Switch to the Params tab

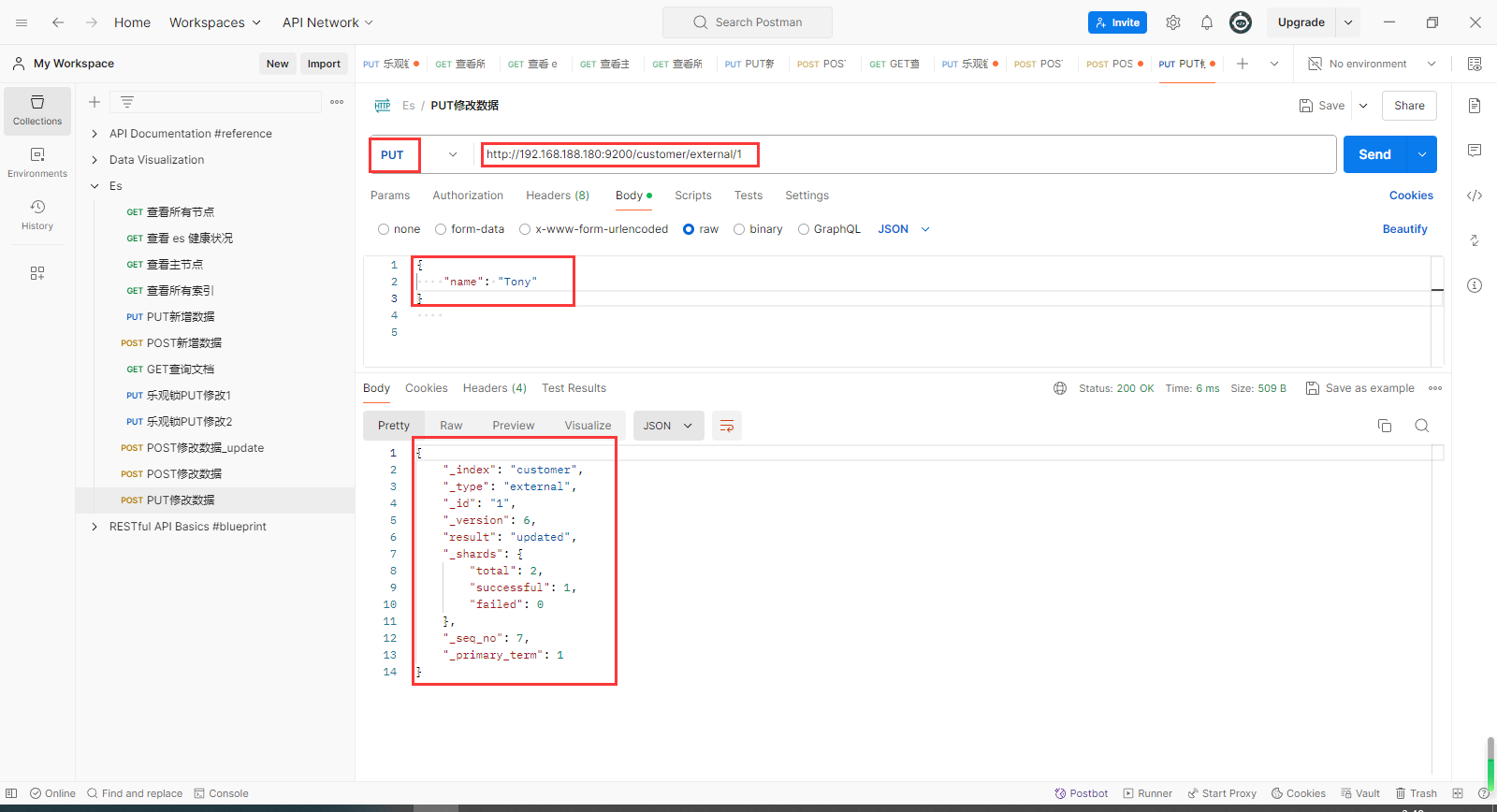pyautogui.click(x=390, y=196)
